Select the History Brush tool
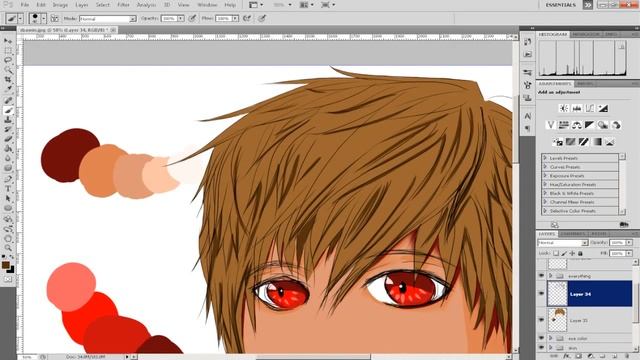The width and height of the screenshot is (640, 360). [8, 129]
